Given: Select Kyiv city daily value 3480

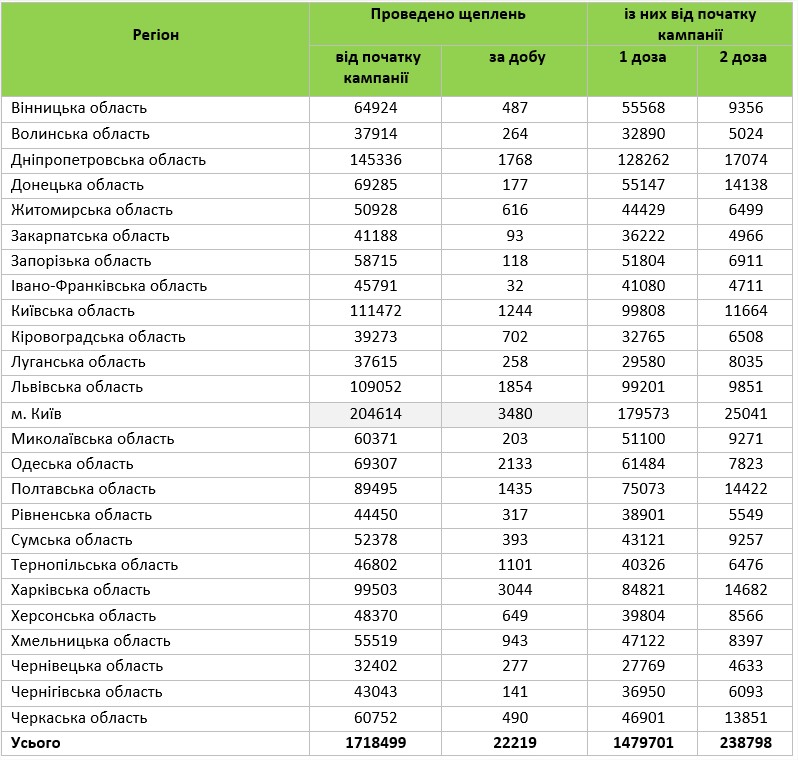Looking at the screenshot, I should coord(517,413).
